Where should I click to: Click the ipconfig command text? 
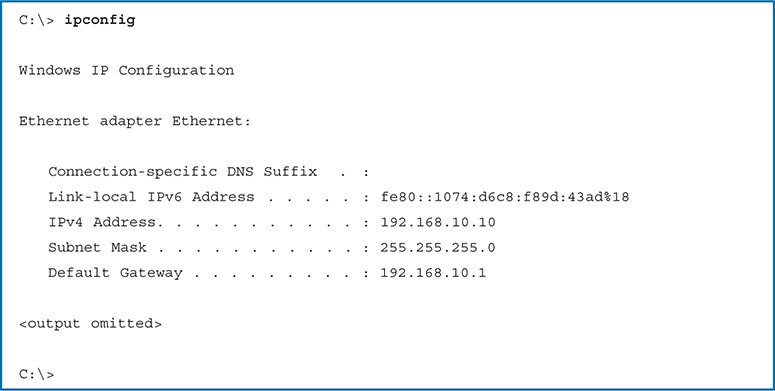click(x=99, y=21)
